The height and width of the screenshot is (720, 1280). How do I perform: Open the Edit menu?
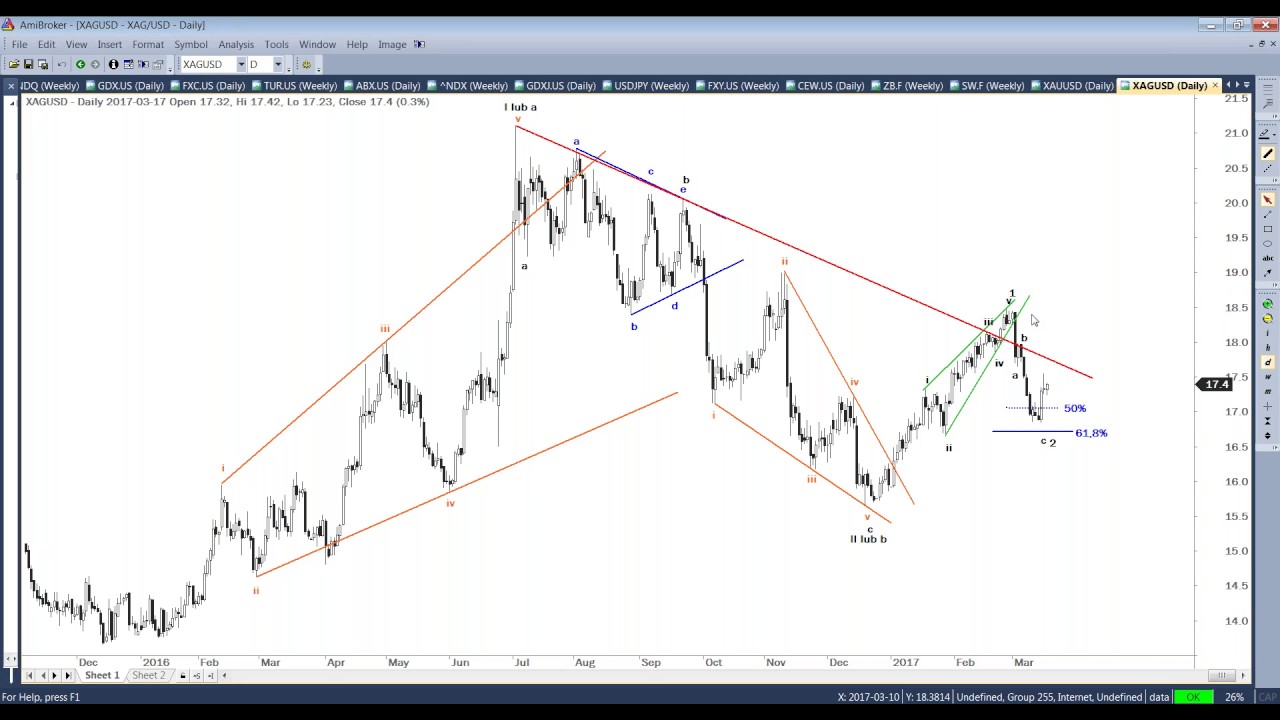[47, 45]
